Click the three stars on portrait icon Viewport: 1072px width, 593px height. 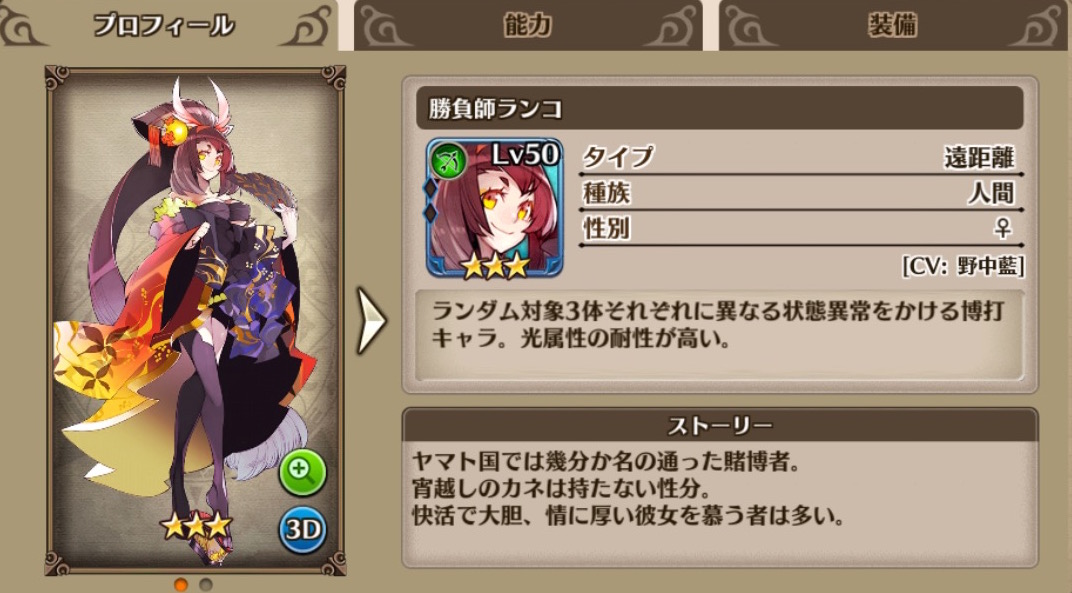coord(494,265)
